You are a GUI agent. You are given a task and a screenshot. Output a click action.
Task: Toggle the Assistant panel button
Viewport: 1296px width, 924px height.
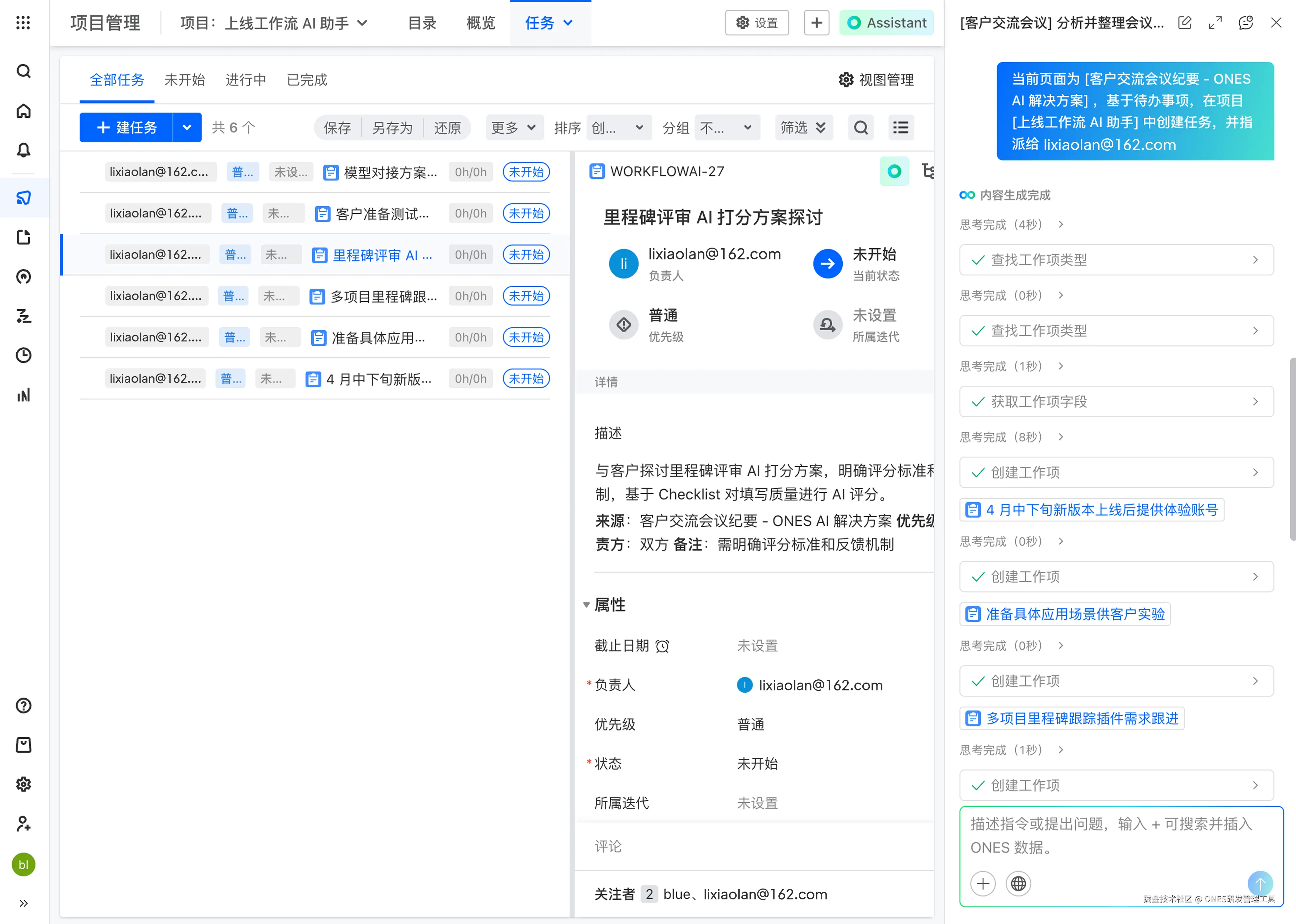886,23
